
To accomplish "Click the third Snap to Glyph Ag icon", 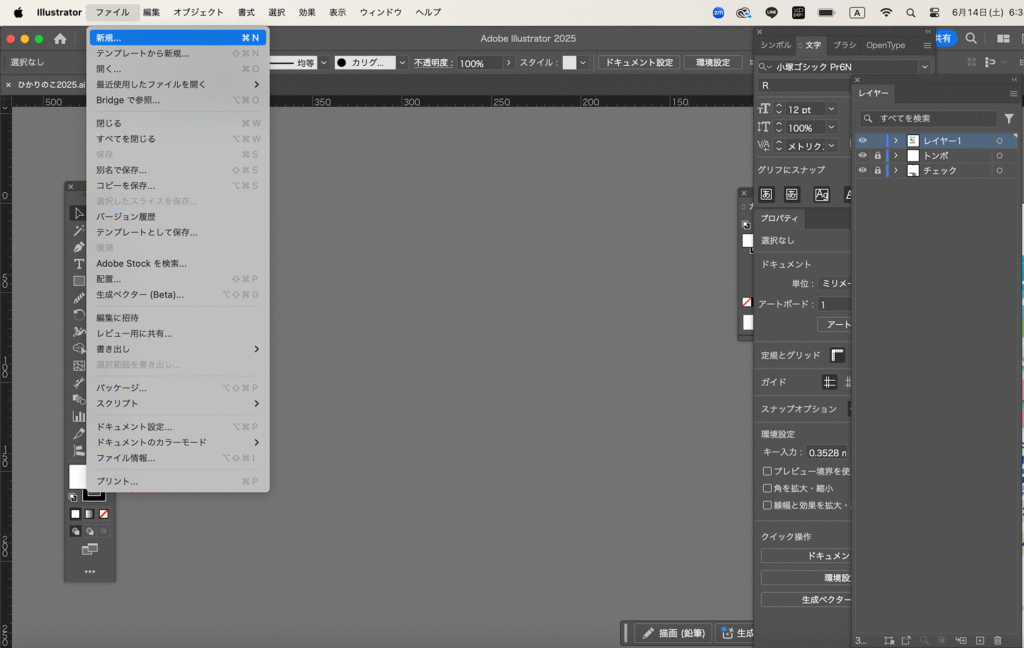I will tap(822, 194).
